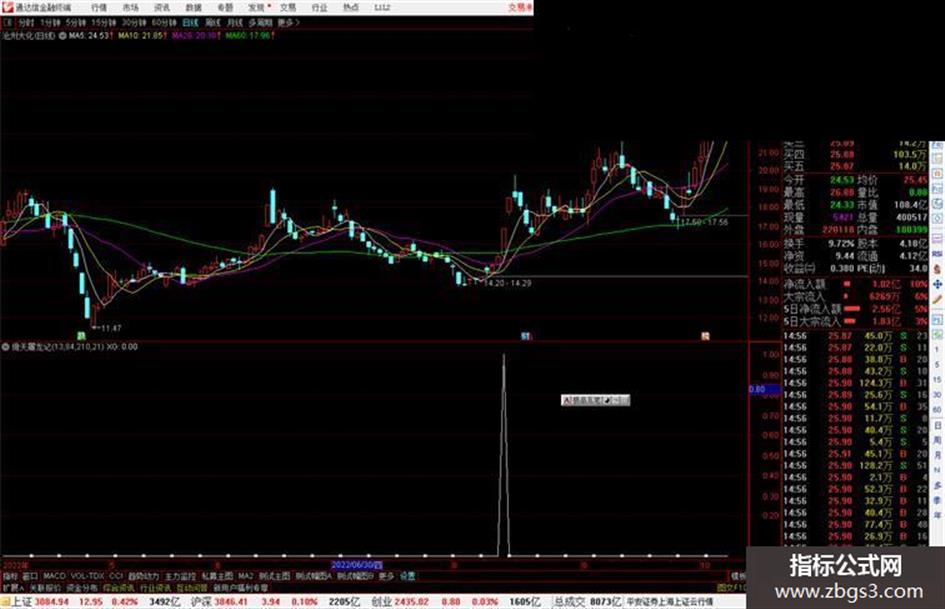Select the 15-minute shortcut in right sidebar
Screen dimensions: 945x609
click(937, 380)
